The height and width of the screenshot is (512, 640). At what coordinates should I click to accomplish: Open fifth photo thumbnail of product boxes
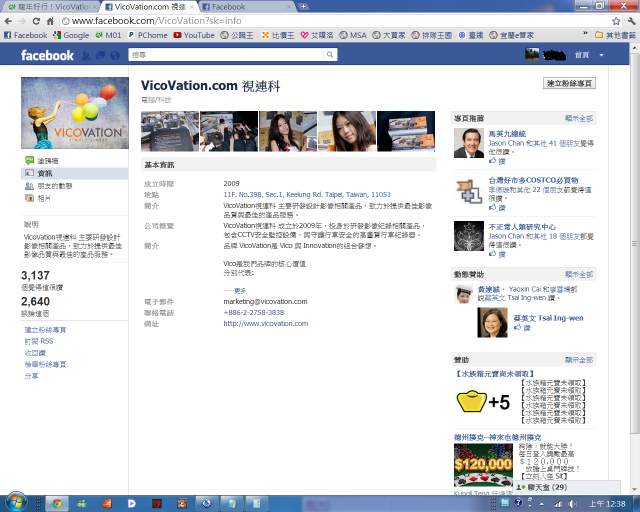406,131
